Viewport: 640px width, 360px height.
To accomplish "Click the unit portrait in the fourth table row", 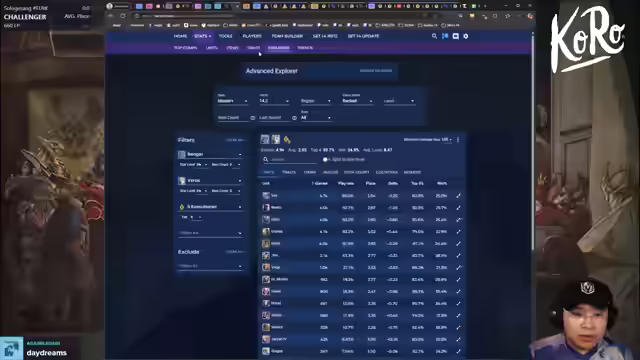I will click(266, 231).
